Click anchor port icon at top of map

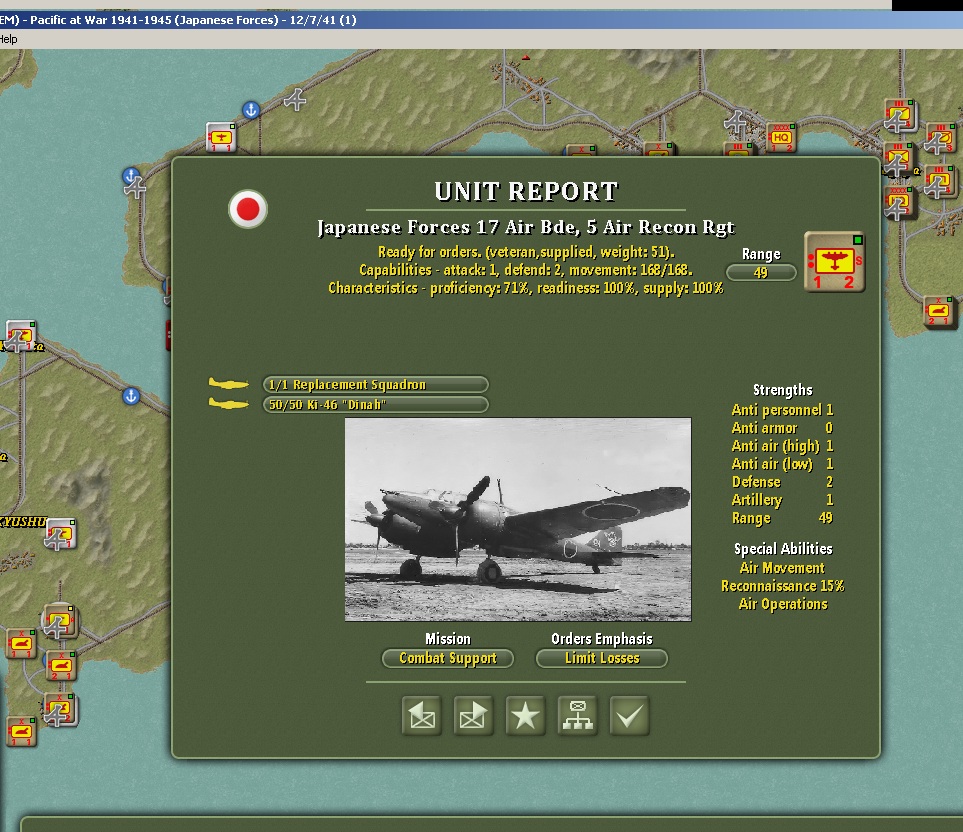[x=251, y=110]
